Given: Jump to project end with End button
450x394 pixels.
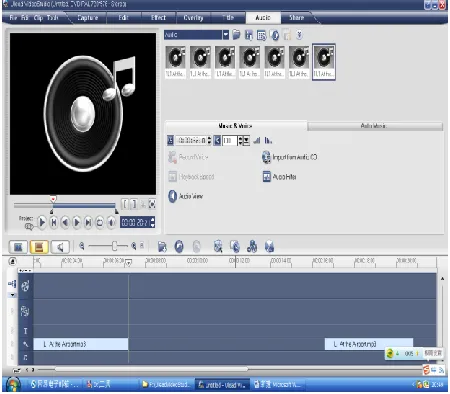Looking at the screenshot, I should pyautogui.click(x=88, y=222).
